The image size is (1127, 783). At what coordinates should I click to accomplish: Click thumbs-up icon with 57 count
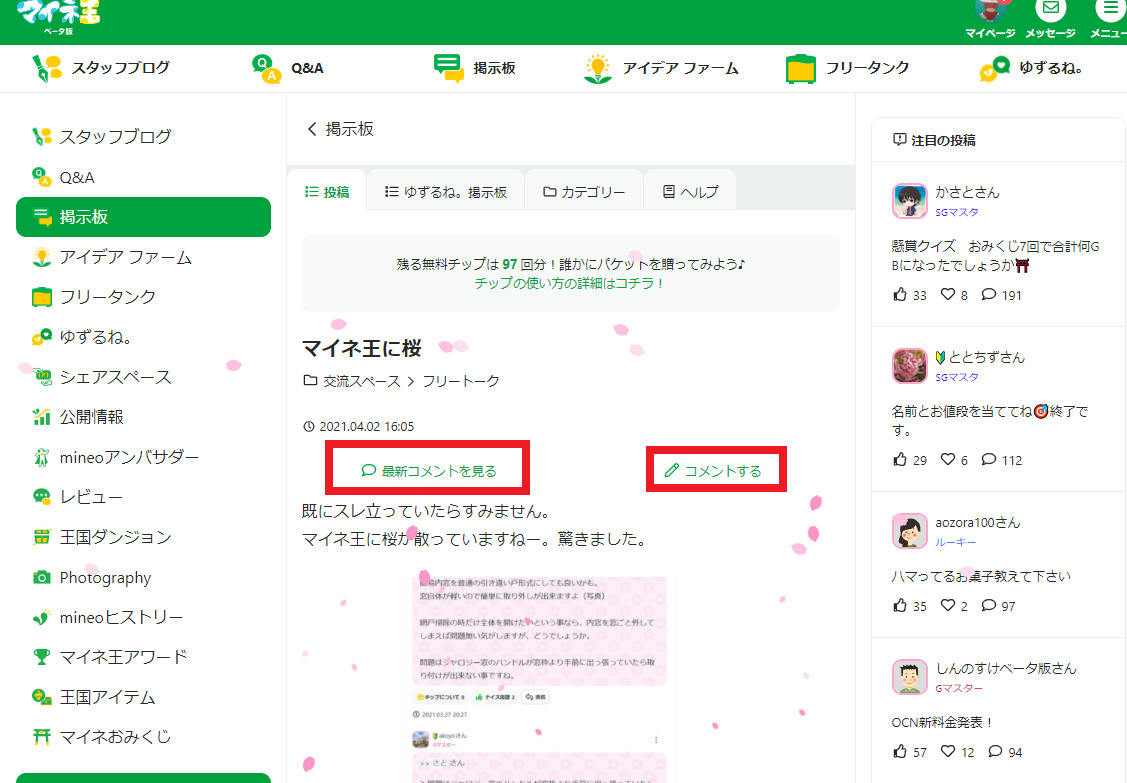[x=900, y=751]
